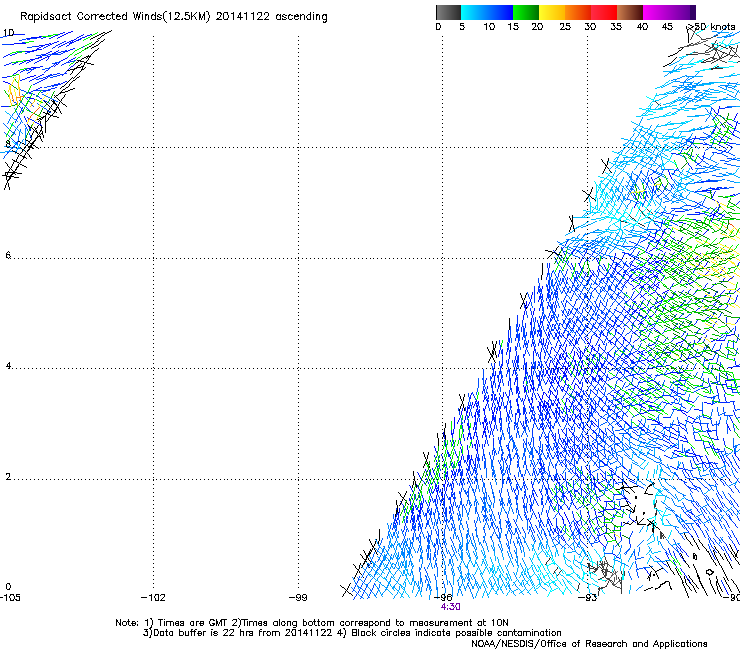Click the orange 25-30 knots color swatch

pos(578,12)
